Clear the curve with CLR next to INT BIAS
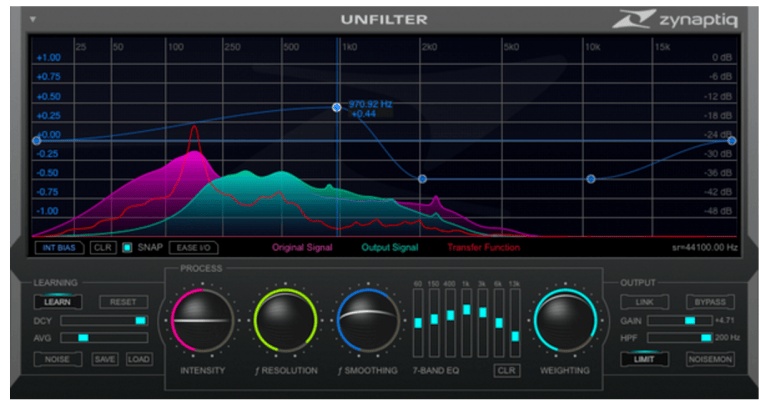Image resolution: width=768 pixels, height=408 pixels. point(103,248)
